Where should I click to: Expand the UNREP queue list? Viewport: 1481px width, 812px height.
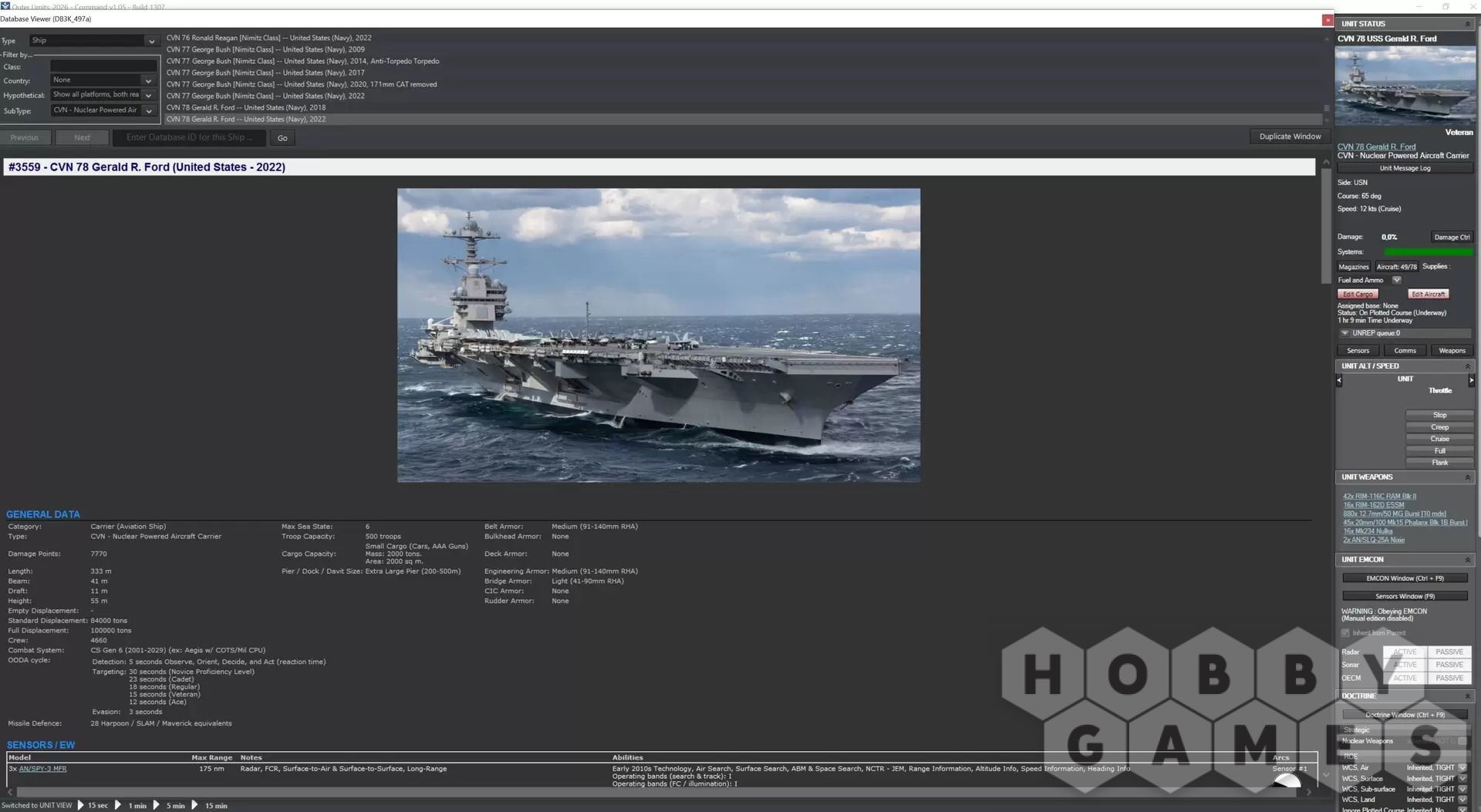tap(1344, 333)
